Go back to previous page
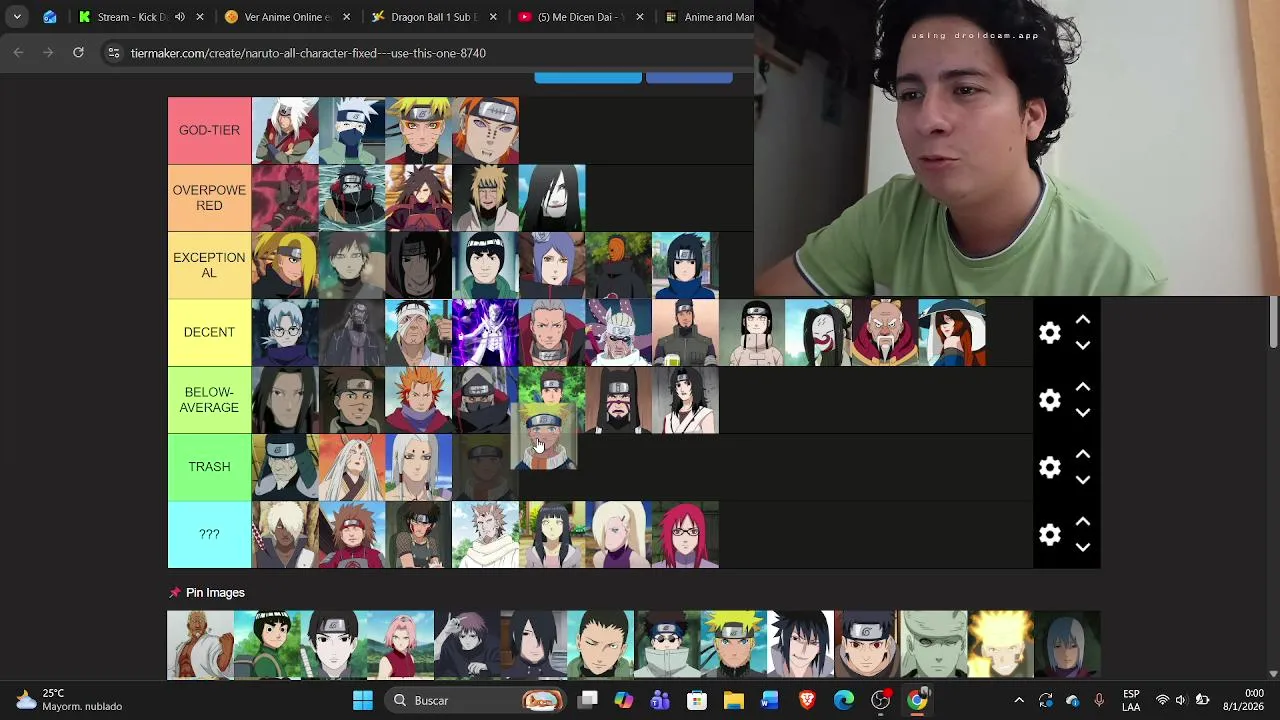Image resolution: width=1280 pixels, height=720 pixels. (18, 53)
